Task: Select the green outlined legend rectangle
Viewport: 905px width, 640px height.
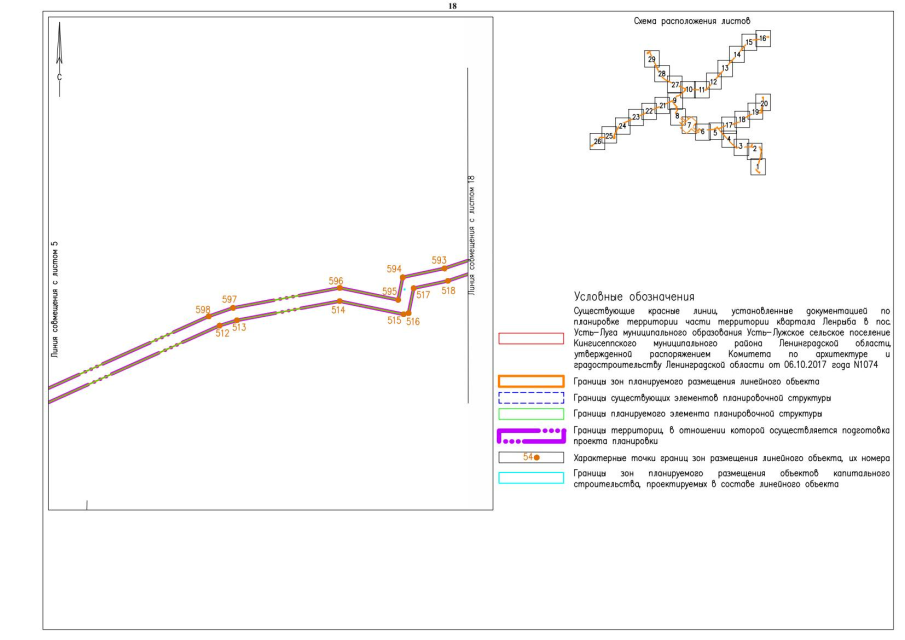Action: click(x=531, y=413)
